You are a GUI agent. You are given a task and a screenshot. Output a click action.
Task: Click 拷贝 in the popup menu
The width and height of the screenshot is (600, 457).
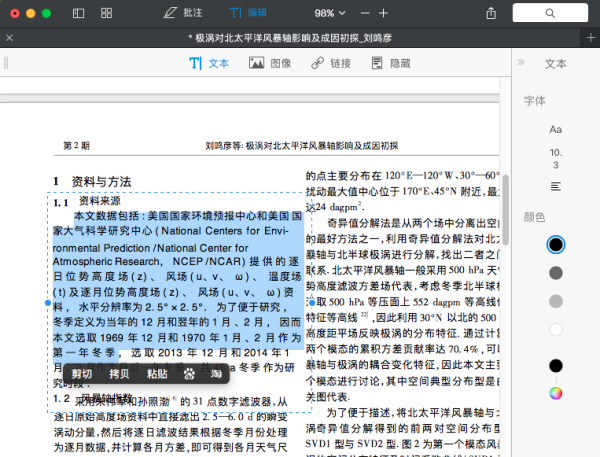(x=119, y=374)
